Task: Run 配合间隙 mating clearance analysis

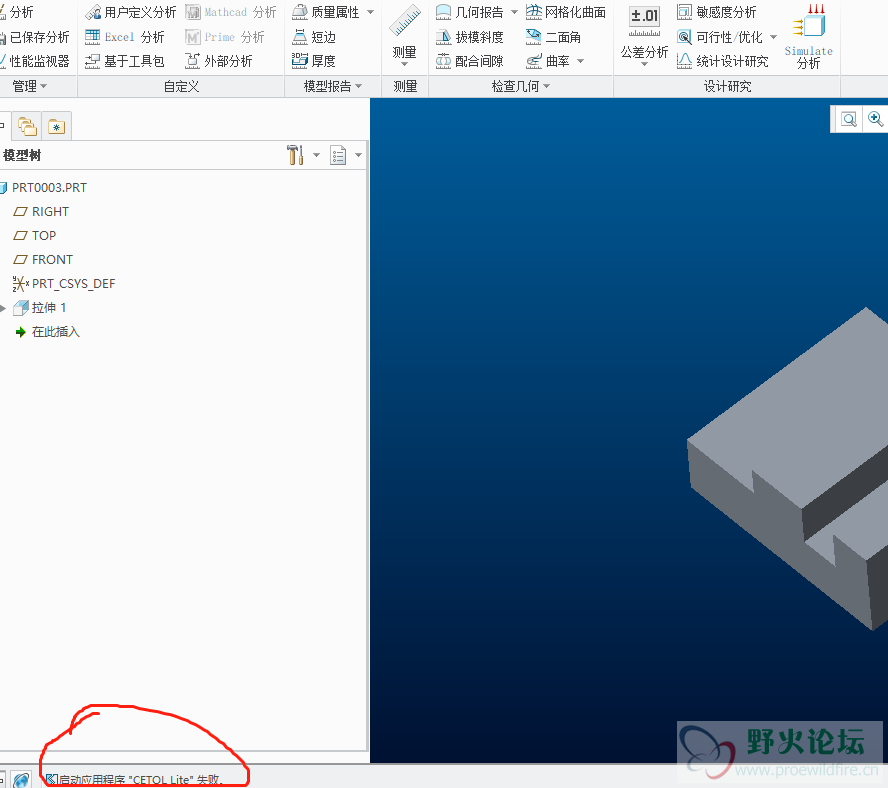Action: pyautogui.click(x=469, y=61)
